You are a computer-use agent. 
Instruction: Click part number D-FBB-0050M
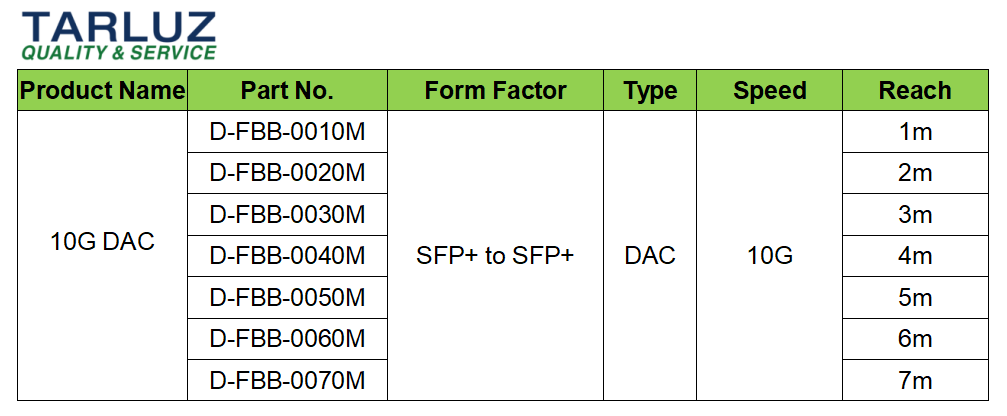pyautogui.click(x=287, y=298)
